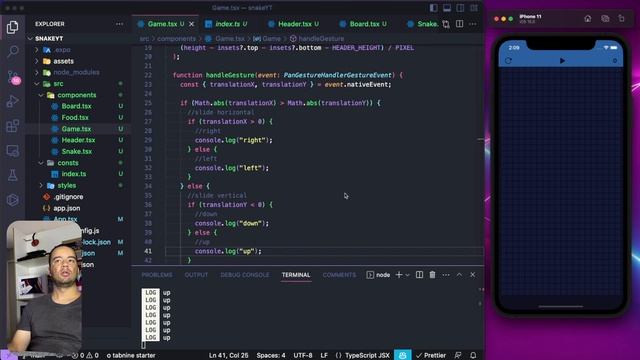Select the node terminal instance
The image size is (640, 360).
point(378,275)
